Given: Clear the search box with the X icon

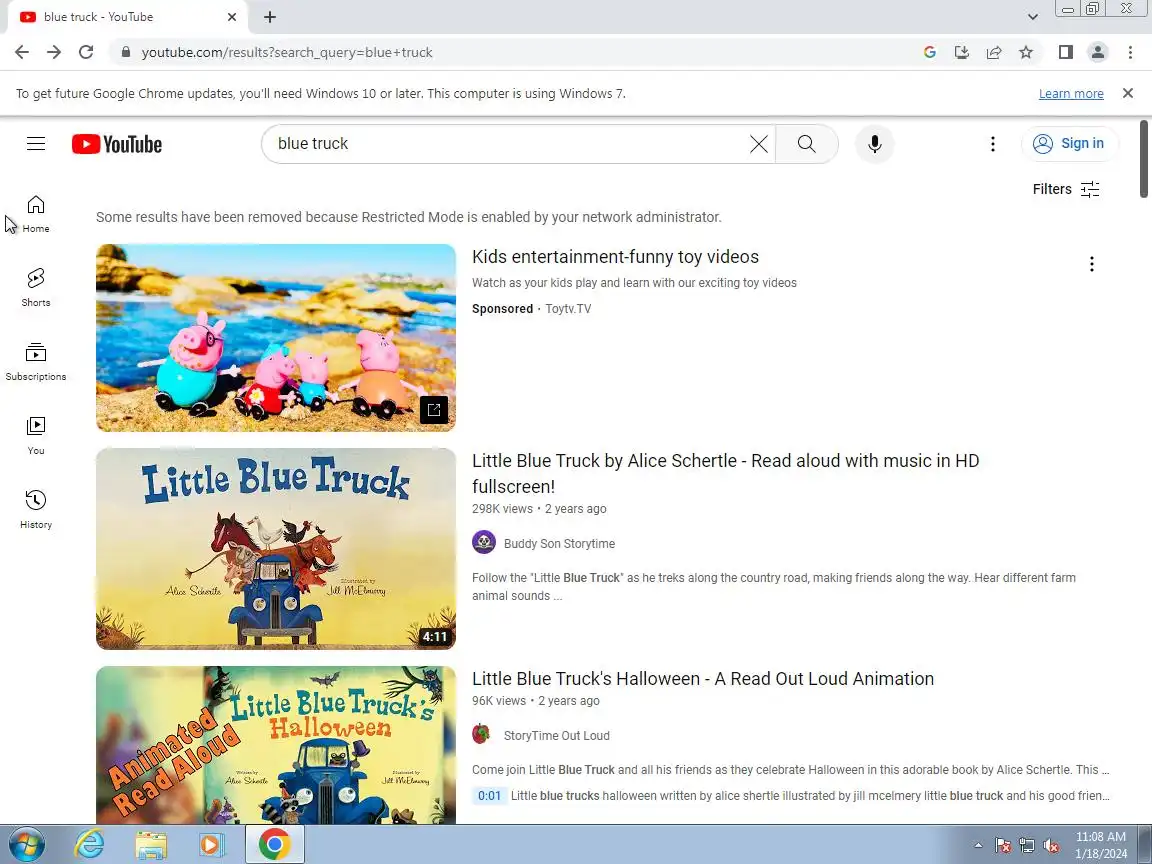Looking at the screenshot, I should point(759,144).
